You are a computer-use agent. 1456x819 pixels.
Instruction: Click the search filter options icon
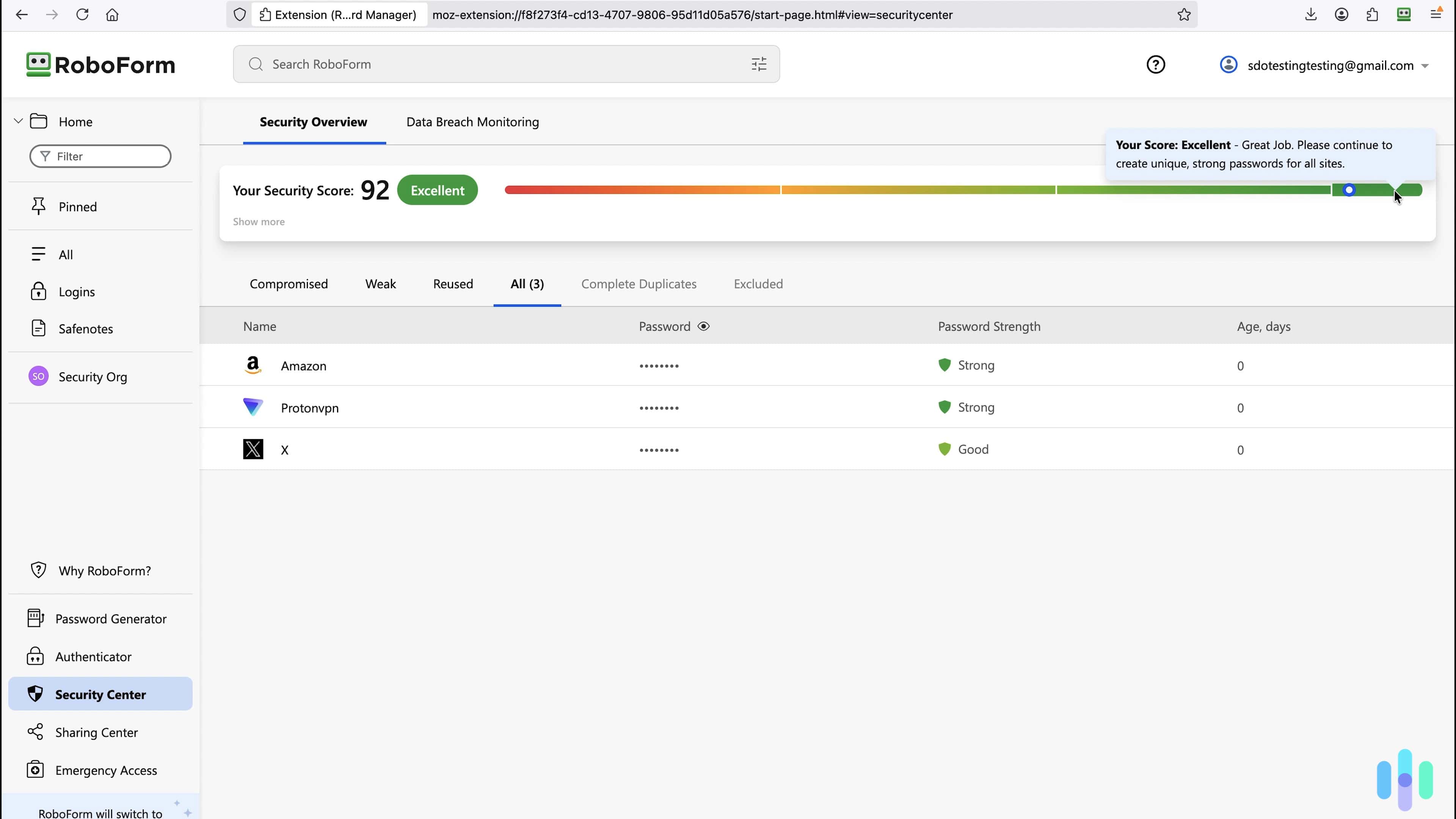click(x=758, y=64)
